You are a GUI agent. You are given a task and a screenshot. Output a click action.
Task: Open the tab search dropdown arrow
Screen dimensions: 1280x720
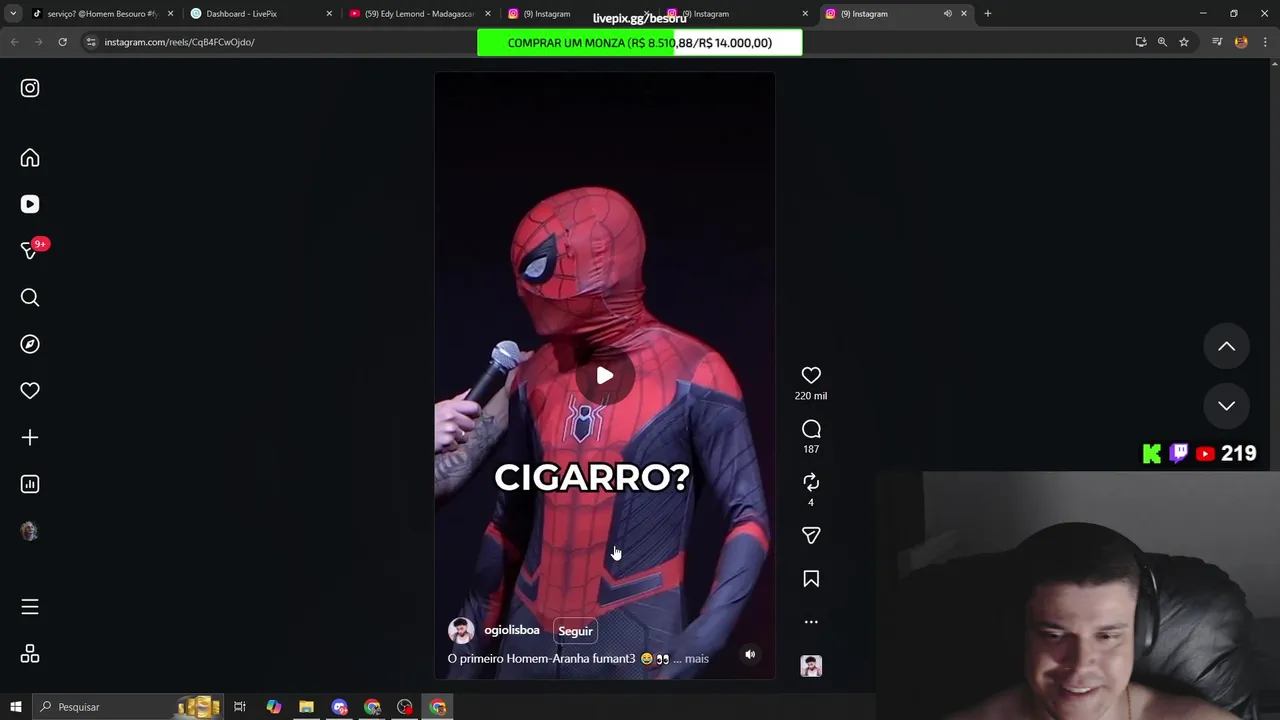click(x=13, y=14)
